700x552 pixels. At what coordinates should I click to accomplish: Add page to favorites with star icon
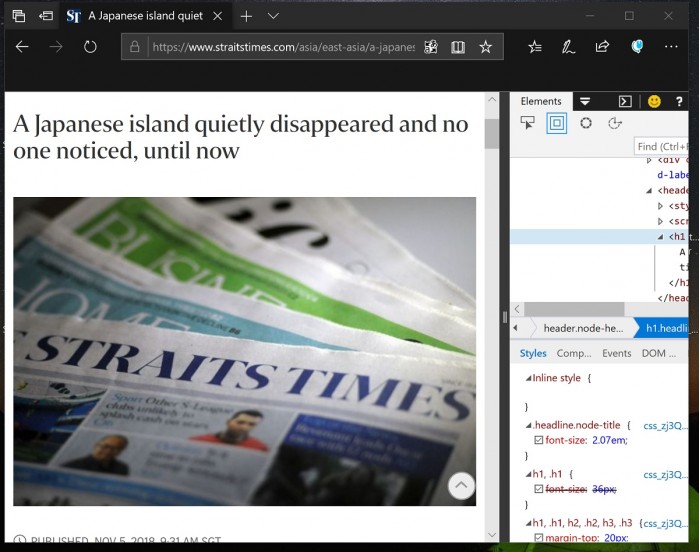point(486,47)
